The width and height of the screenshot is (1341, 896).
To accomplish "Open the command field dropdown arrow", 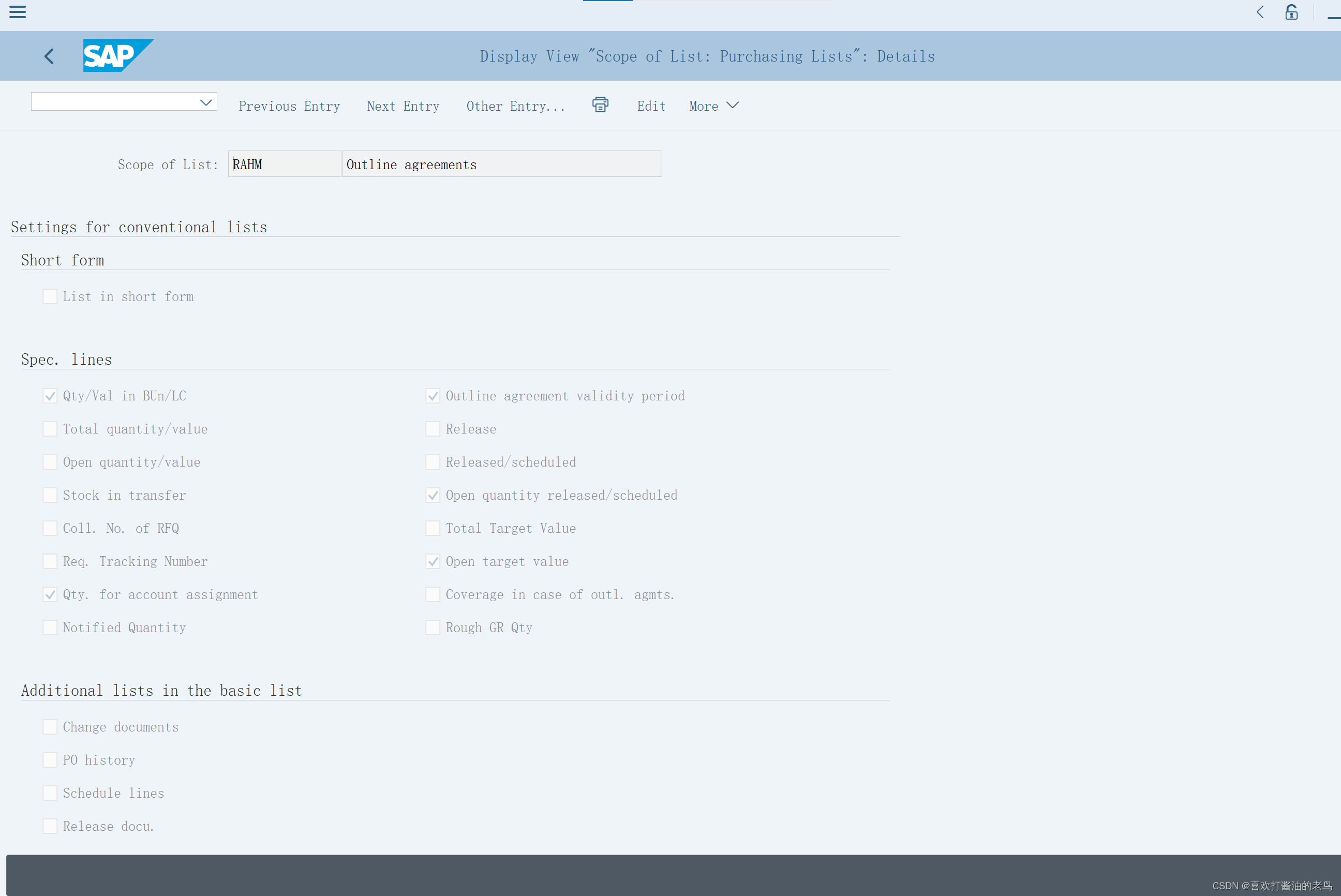I will [x=206, y=102].
